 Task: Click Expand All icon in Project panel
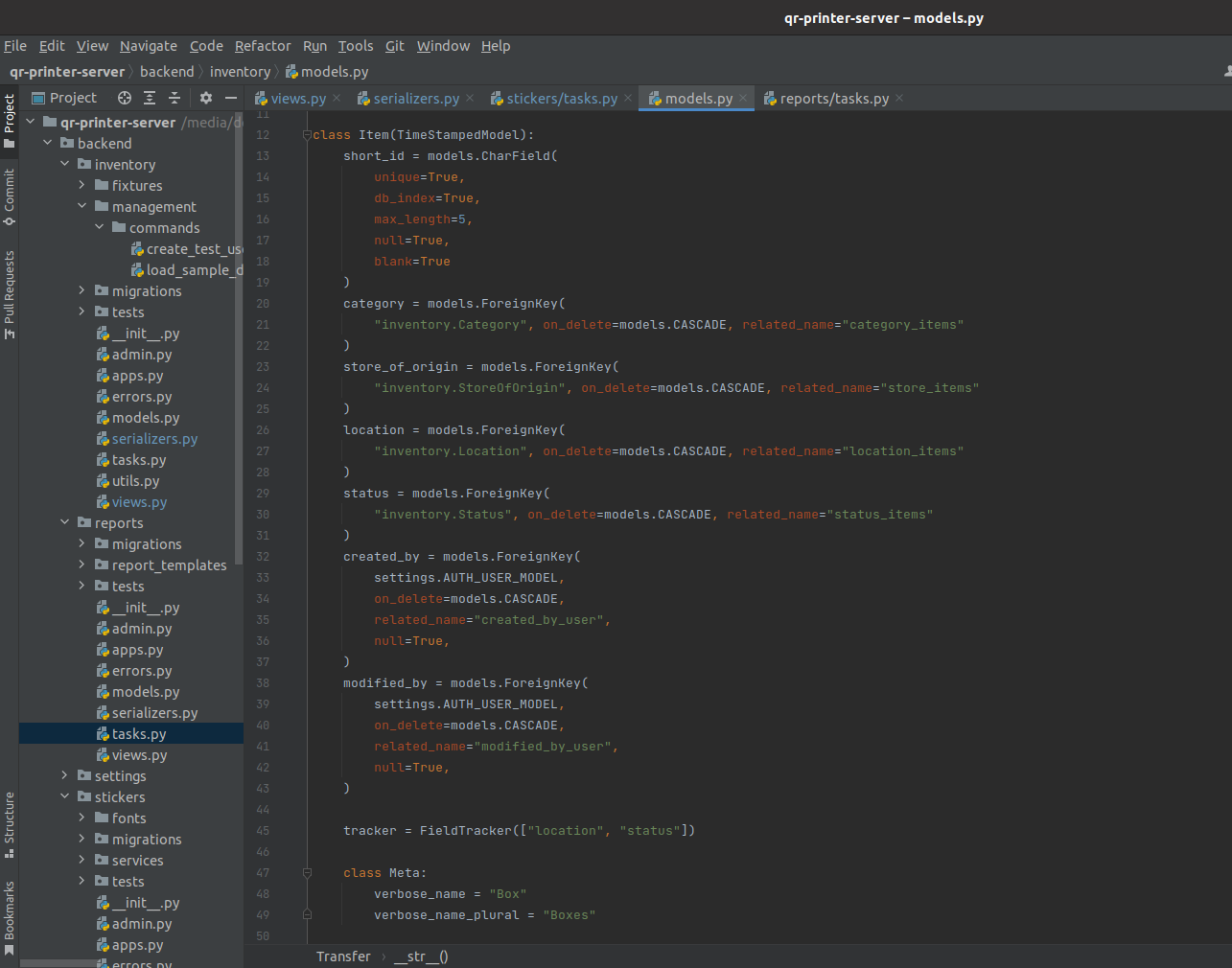[150, 98]
